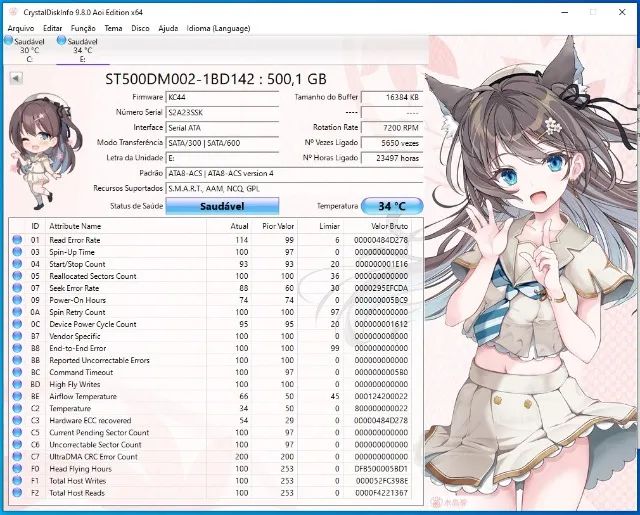Click the status orb for Start/Stop Count
The width and height of the screenshot is (640, 515).
pos(17,264)
